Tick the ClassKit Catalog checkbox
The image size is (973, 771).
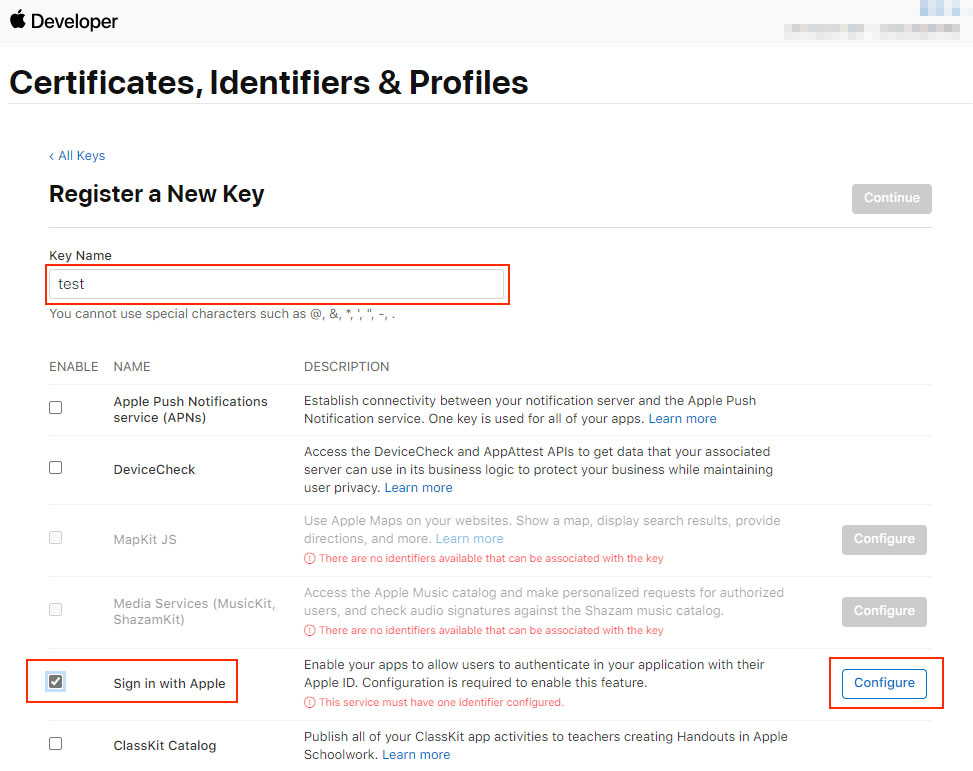point(56,744)
